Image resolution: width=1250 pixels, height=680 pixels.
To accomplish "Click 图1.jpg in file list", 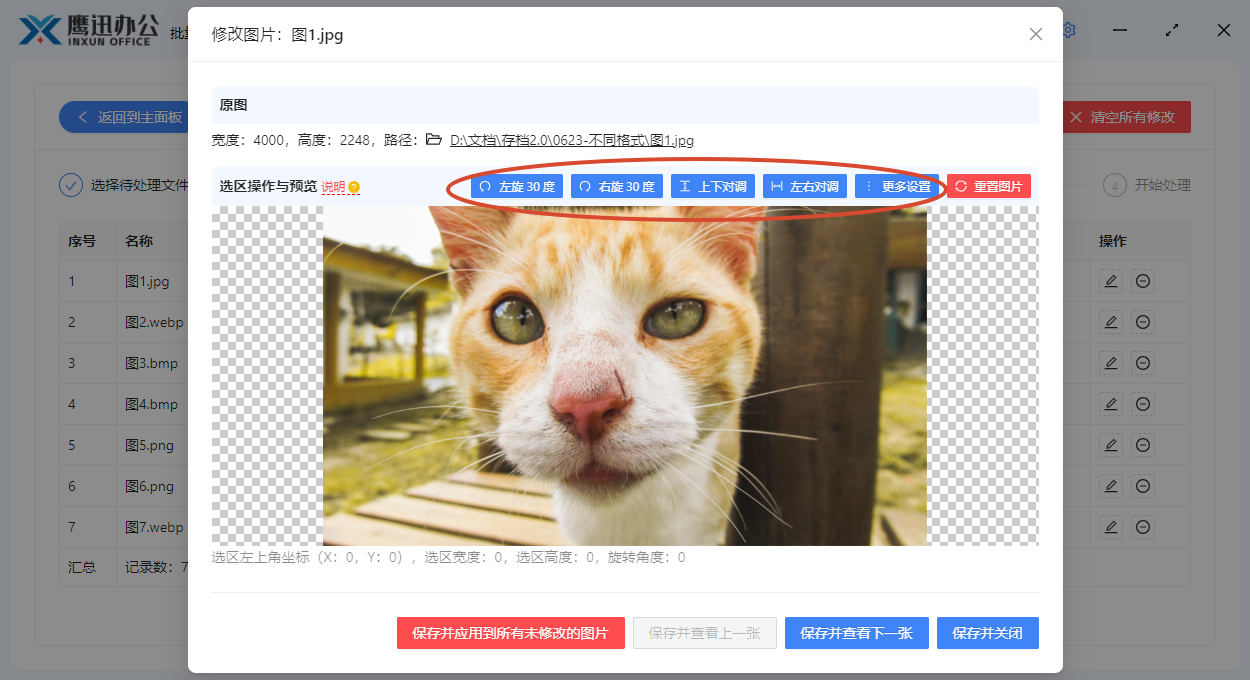I will (x=147, y=281).
